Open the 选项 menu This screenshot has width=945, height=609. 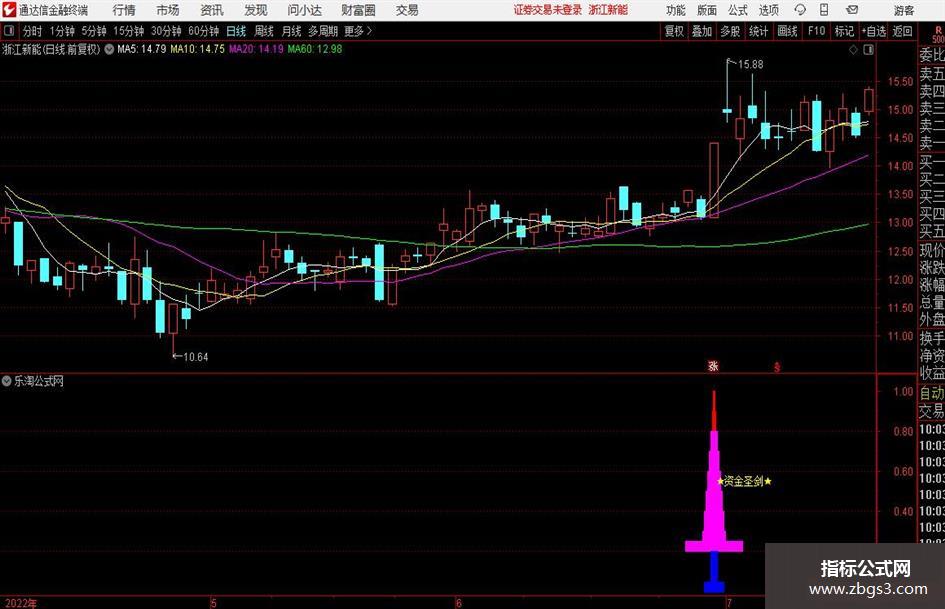pos(768,10)
